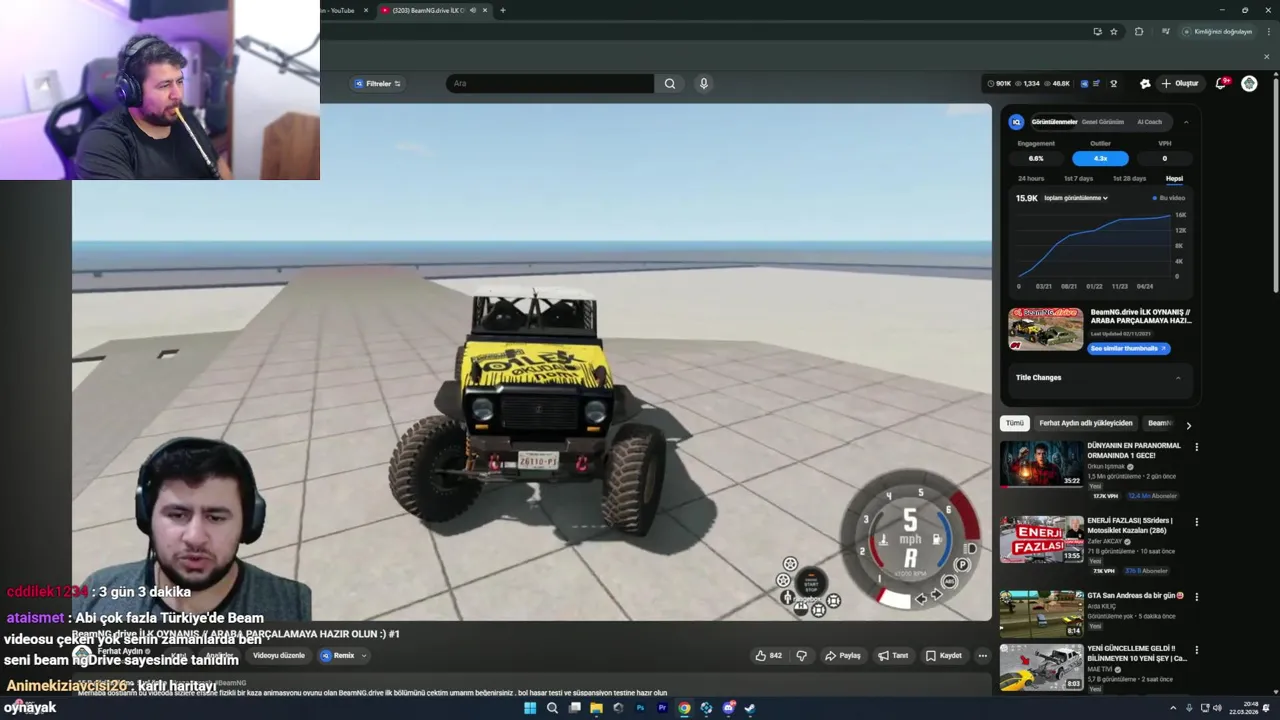Image resolution: width=1280 pixels, height=720 pixels.
Task: Open YENİ GÜNCELLEME GELDİ video thumbnail
Action: click(1041, 667)
